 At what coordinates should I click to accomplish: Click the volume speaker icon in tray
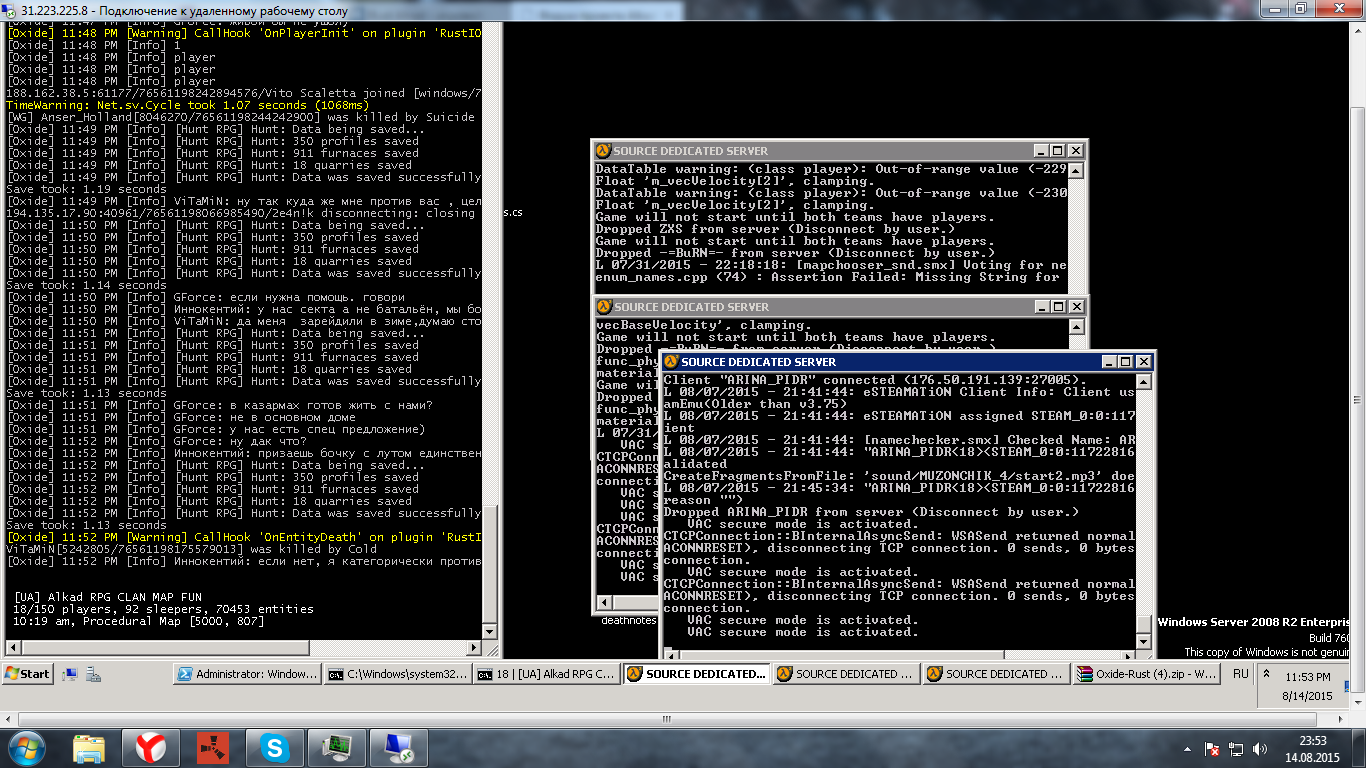(x=1260, y=748)
